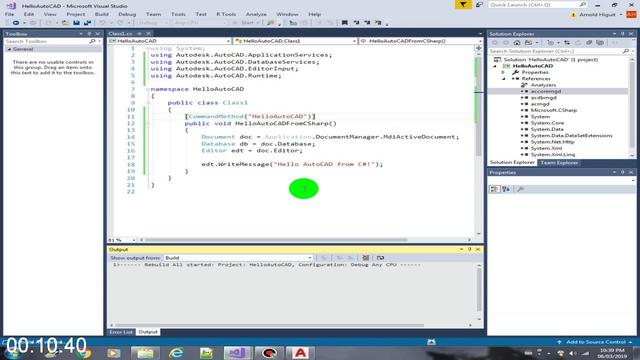Click the Search Solution Explorer field
Screen dimensions: 640x360
(x=555, y=51)
